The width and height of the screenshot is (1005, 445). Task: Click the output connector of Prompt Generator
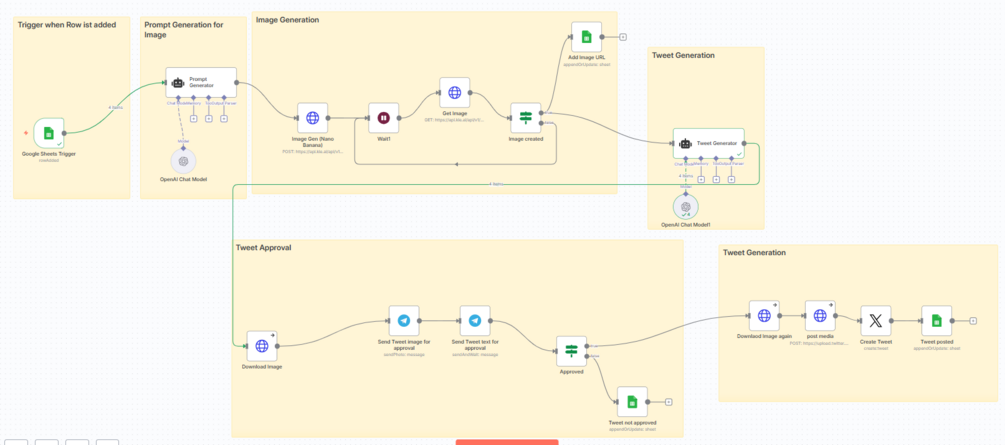(237, 83)
